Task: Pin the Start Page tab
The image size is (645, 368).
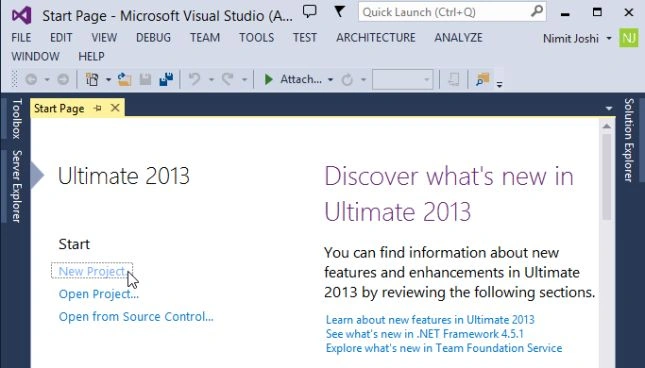Action: 97,109
